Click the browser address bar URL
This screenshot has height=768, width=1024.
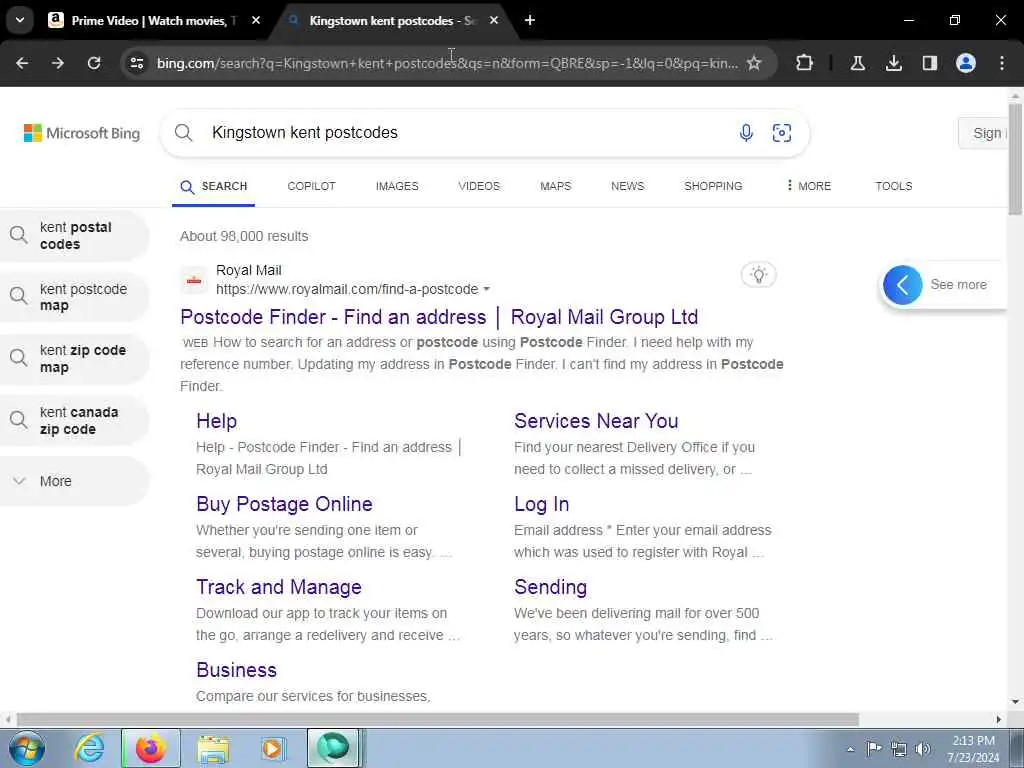(x=447, y=63)
